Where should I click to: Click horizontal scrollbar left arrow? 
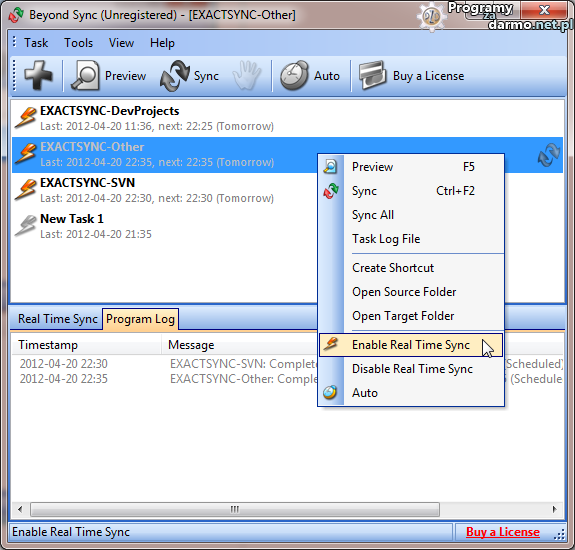click(x=20, y=509)
